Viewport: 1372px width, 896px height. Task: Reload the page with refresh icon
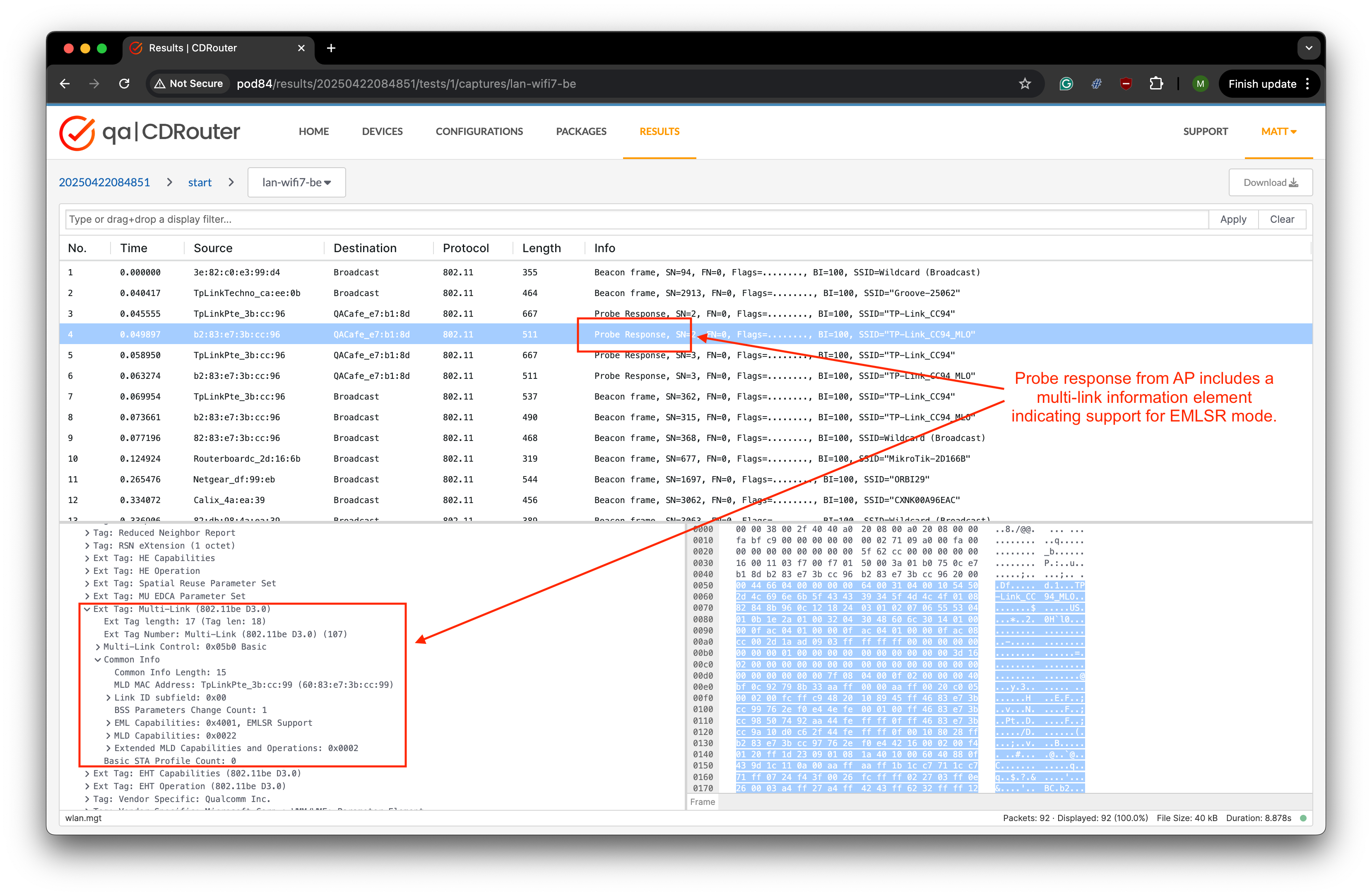[x=124, y=84]
